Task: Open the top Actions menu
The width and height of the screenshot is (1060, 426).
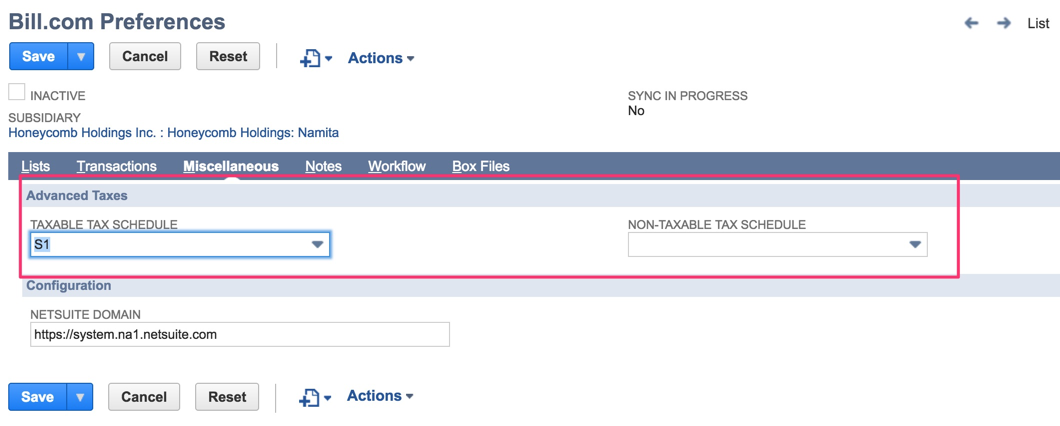Action: (x=380, y=58)
